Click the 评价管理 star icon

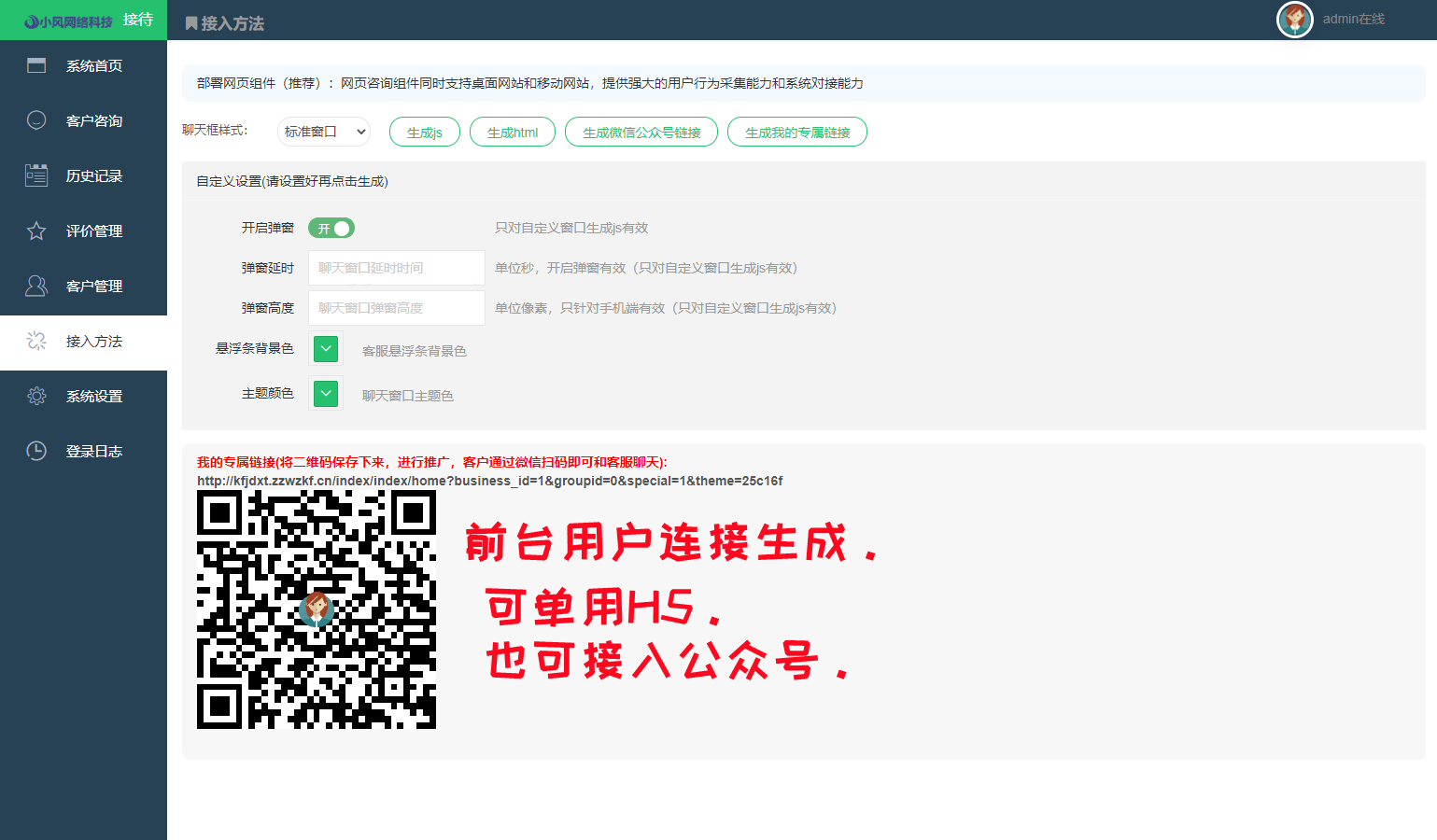[36, 231]
